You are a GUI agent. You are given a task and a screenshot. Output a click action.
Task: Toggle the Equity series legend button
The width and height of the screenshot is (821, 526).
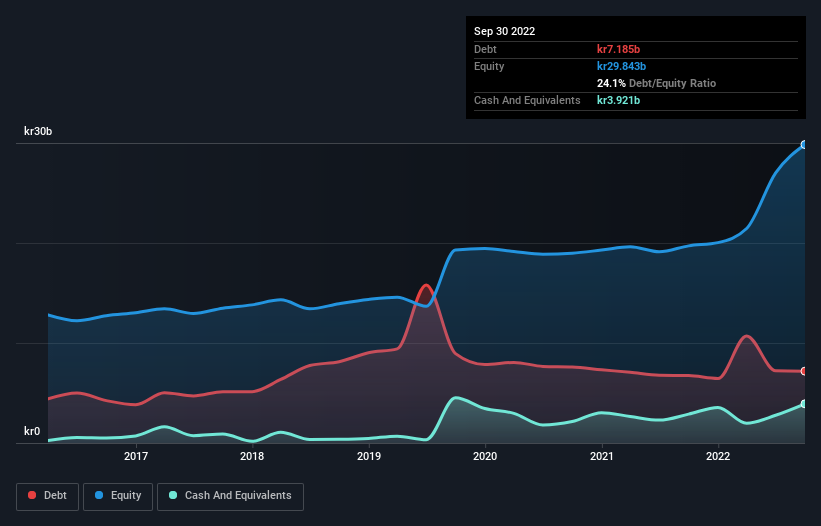(x=118, y=496)
